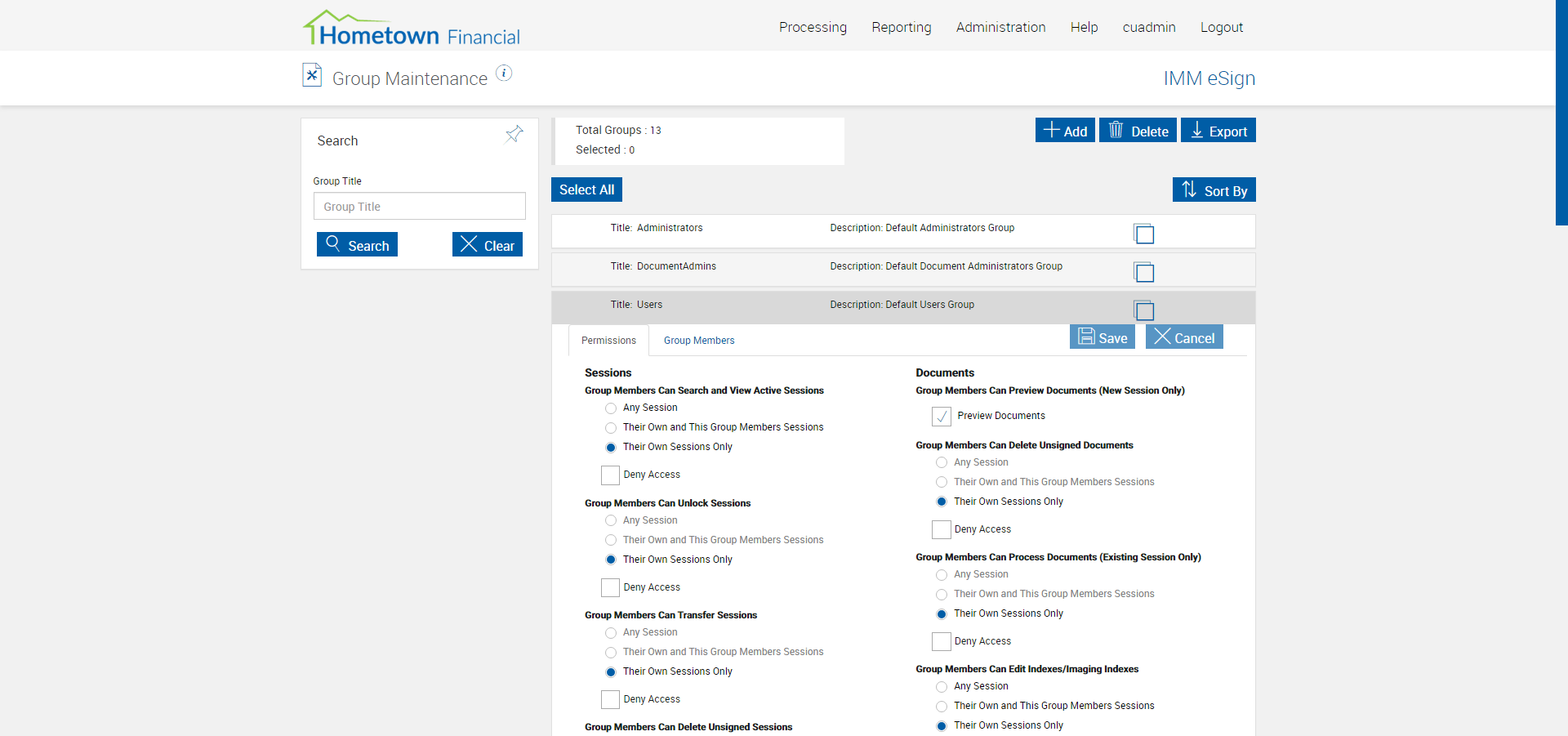The width and height of the screenshot is (1568, 736).
Task: Toggle the Preview Documents checkbox
Action: coord(942,417)
